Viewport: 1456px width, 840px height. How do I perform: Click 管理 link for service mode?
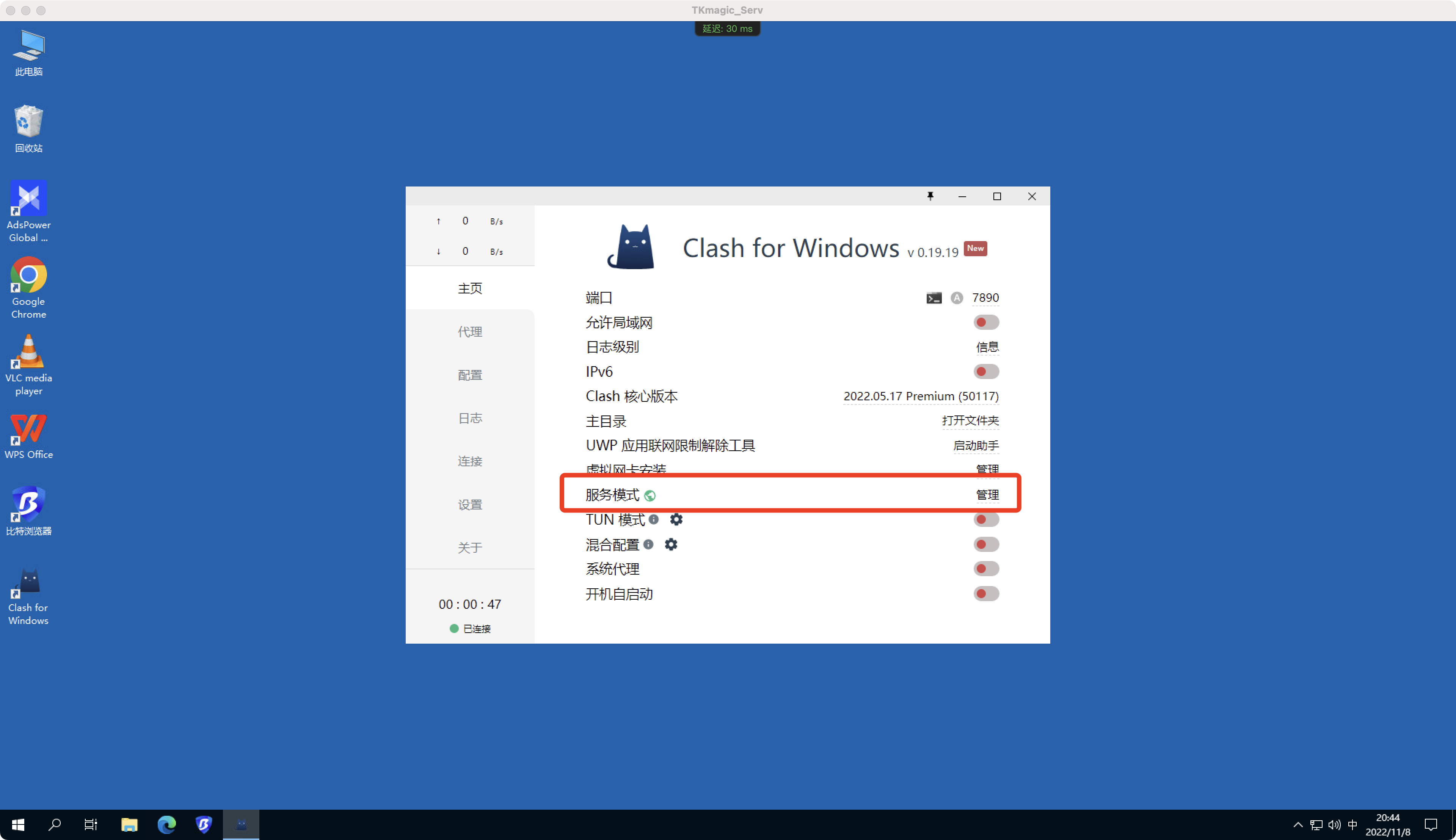(987, 495)
